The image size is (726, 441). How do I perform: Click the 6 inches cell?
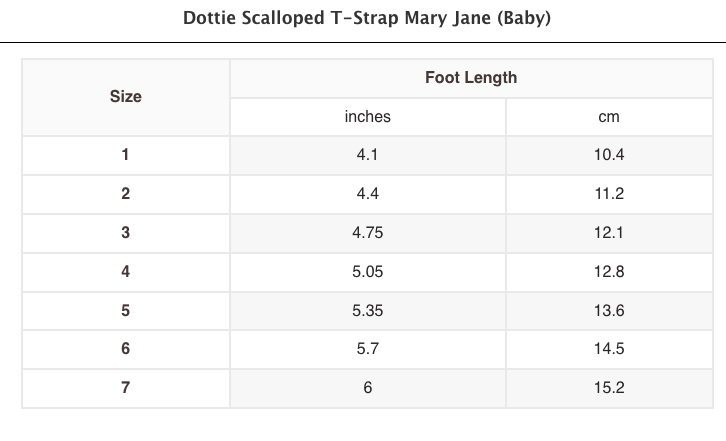367,388
